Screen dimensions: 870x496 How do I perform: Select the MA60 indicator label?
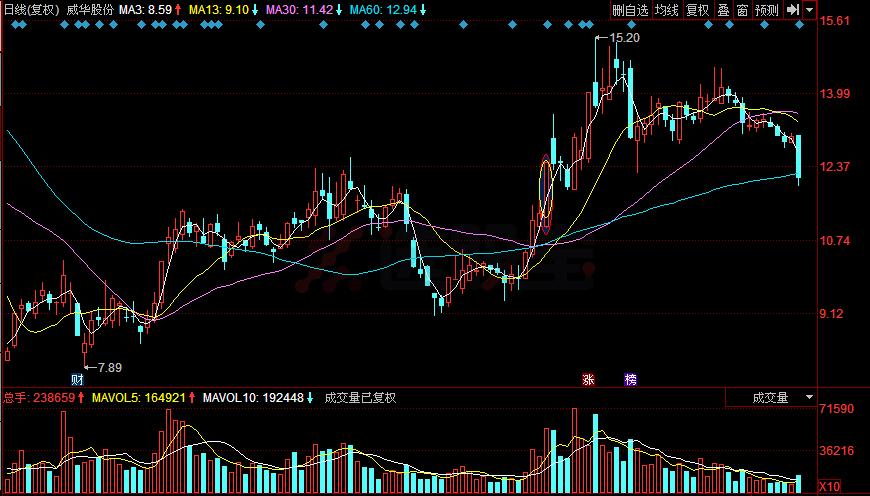click(x=388, y=9)
